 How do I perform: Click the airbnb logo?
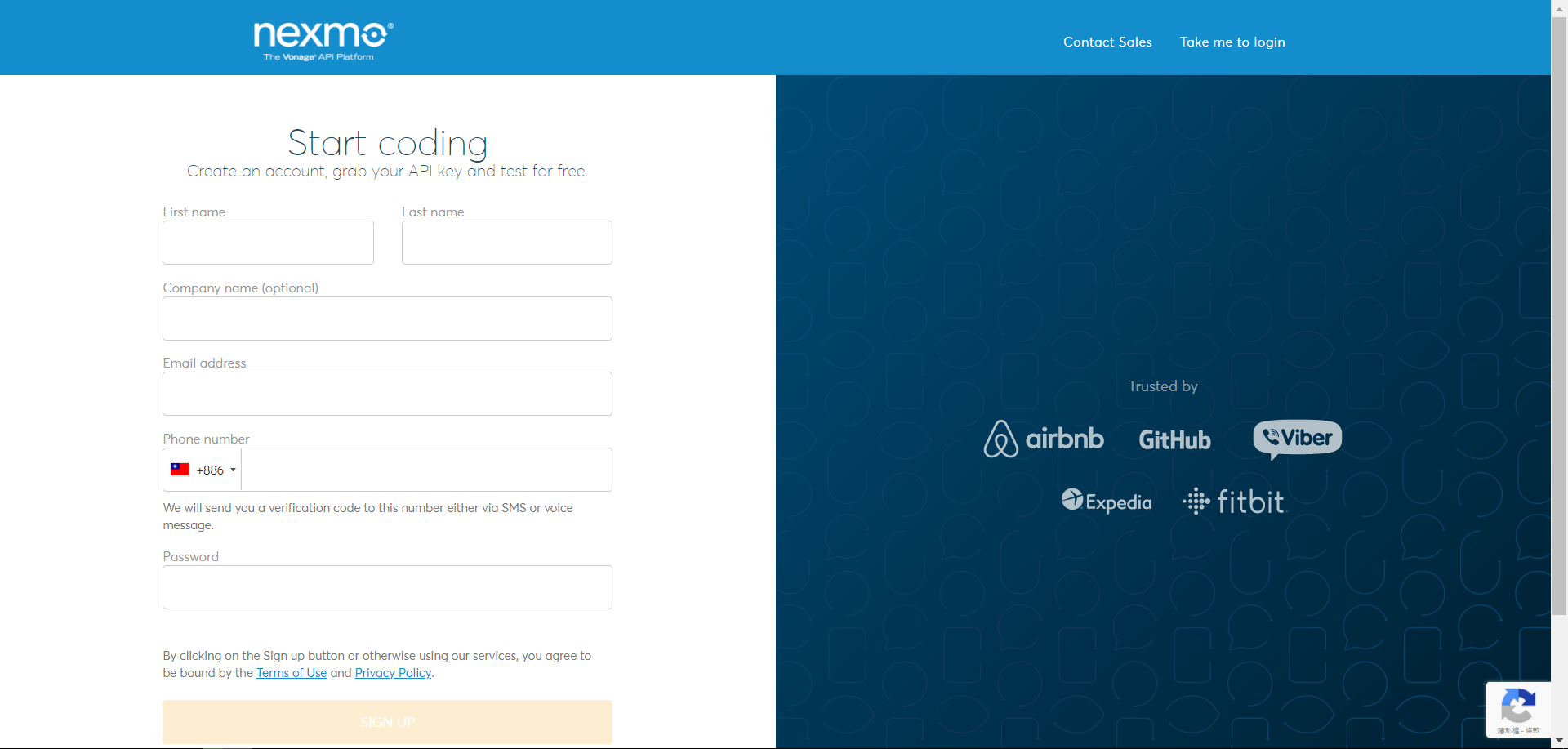[x=1044, y=439]
